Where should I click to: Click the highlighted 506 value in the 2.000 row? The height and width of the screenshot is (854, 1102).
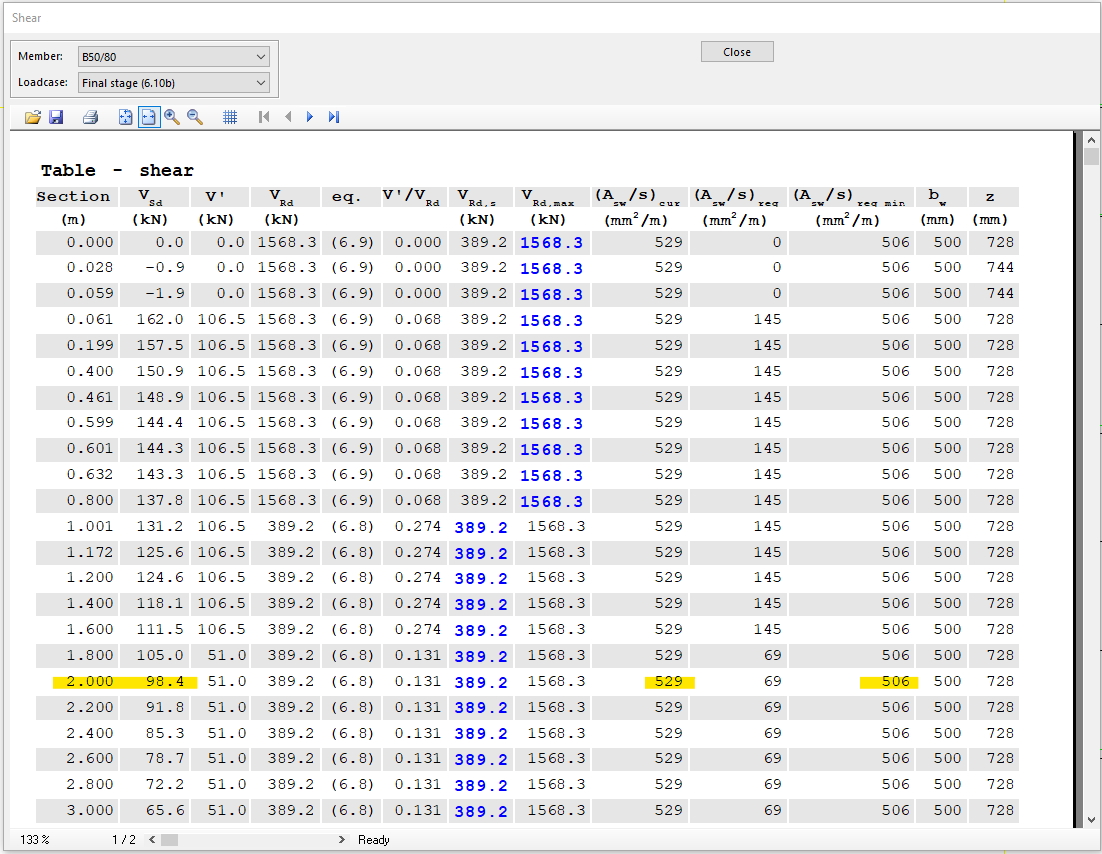coord(895,681)
